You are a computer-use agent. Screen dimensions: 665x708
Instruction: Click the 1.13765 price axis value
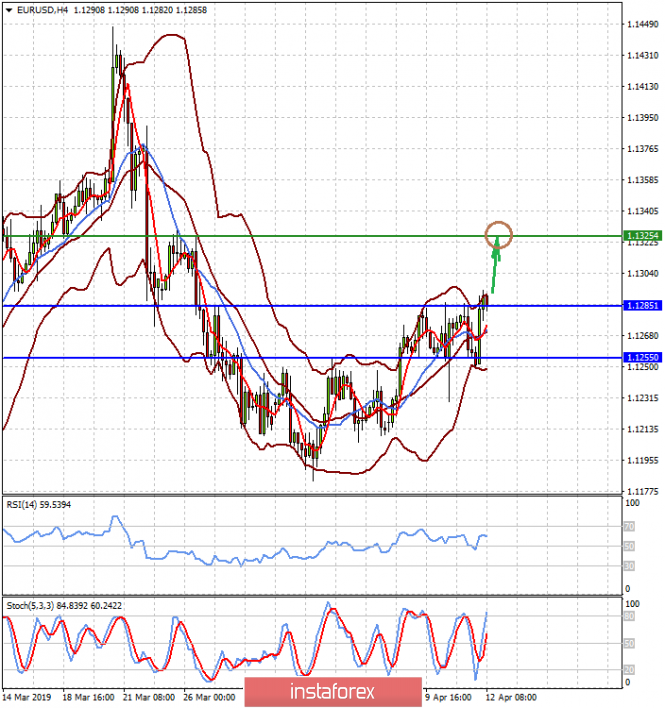click(x=640, y=149)
